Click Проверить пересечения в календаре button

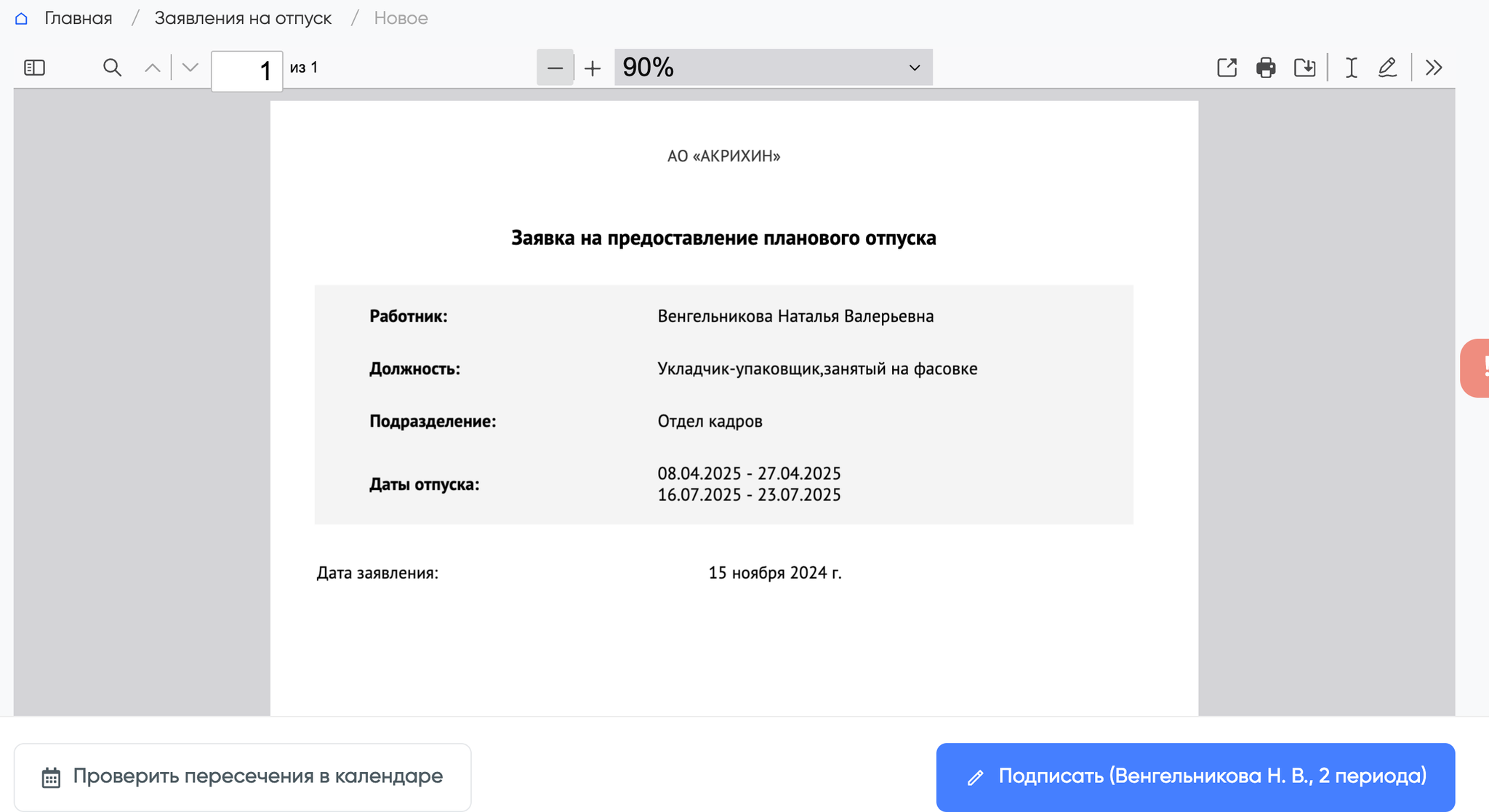(x=242, y=776)
